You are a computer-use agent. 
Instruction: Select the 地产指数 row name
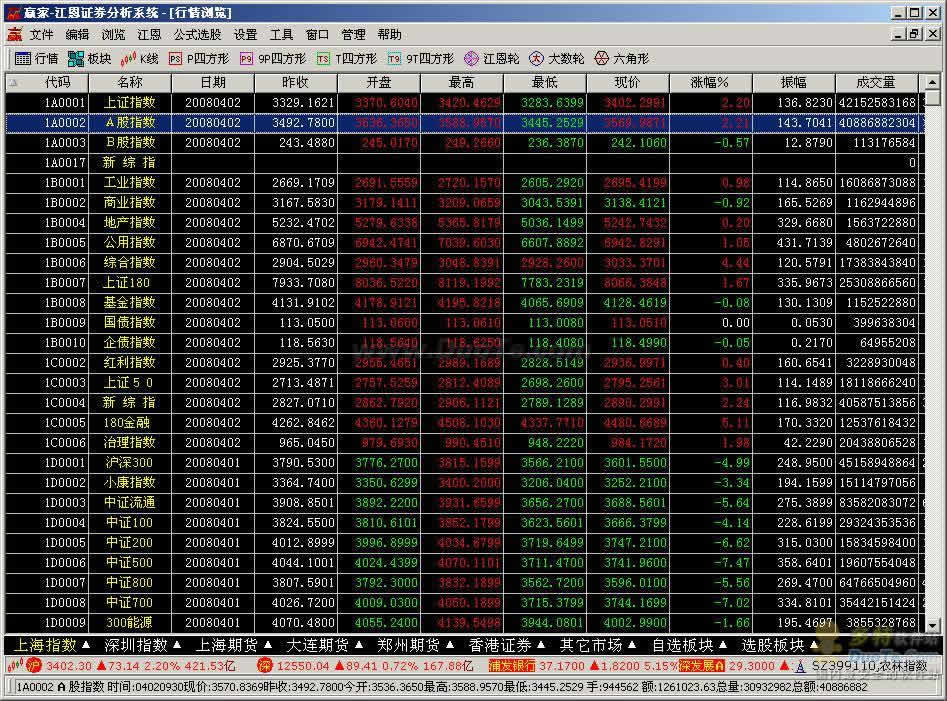click(130, 223)
